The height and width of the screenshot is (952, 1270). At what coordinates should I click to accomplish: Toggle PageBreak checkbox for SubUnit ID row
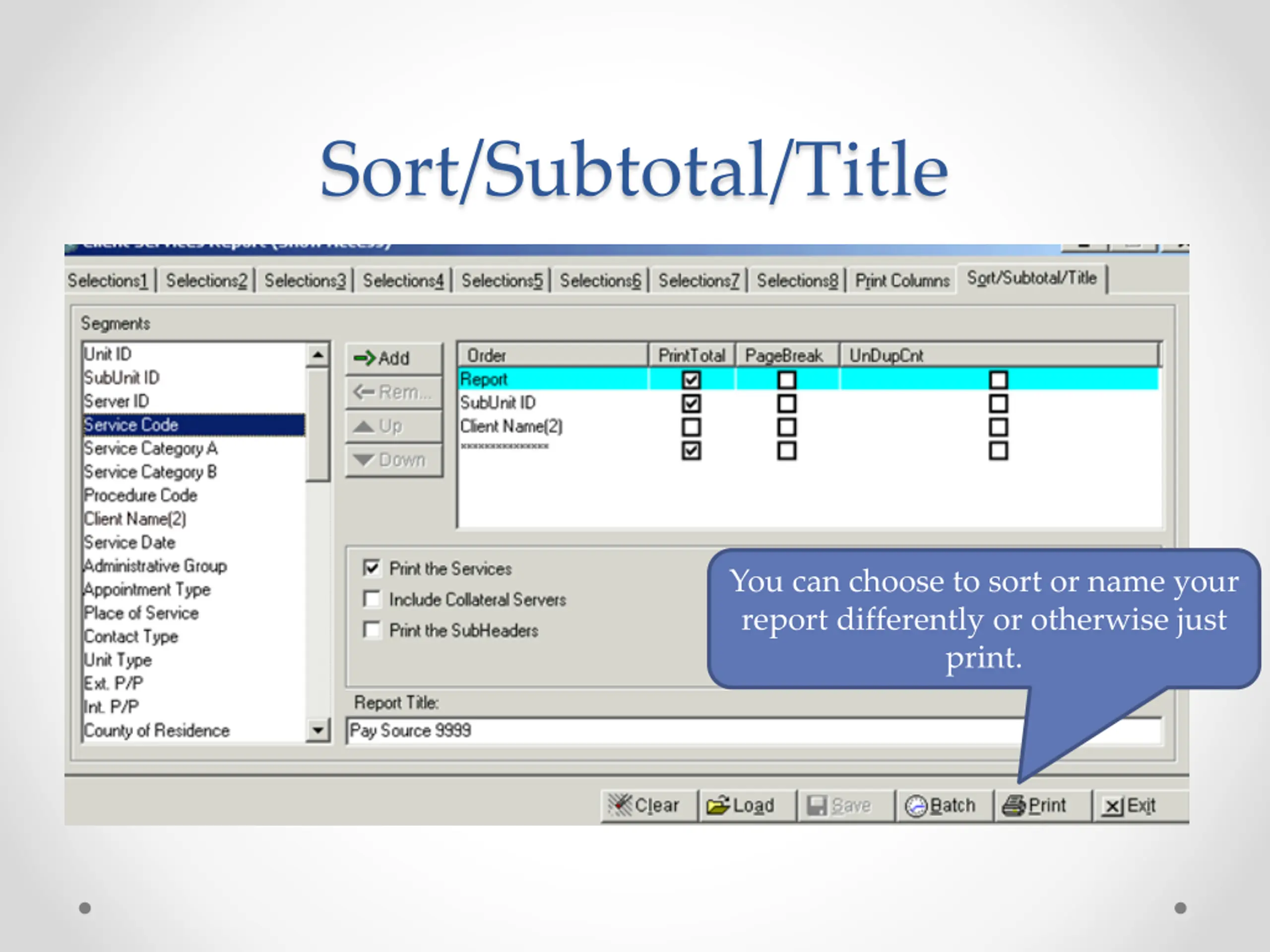787,404
